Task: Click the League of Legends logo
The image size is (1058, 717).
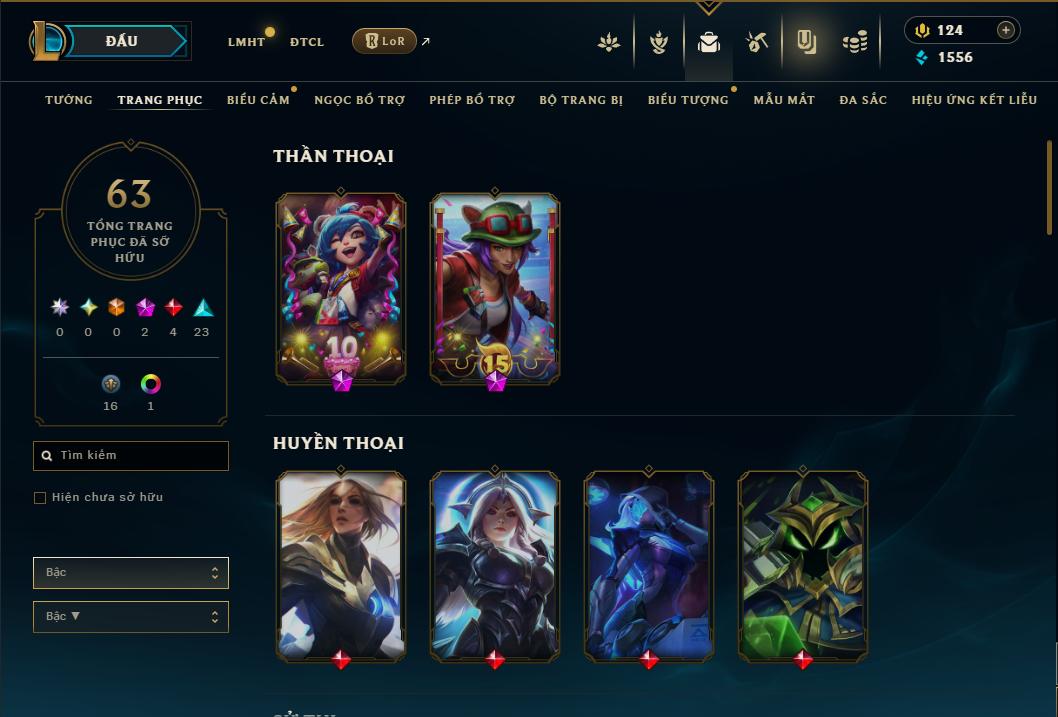Action: [x=46, y=41]
